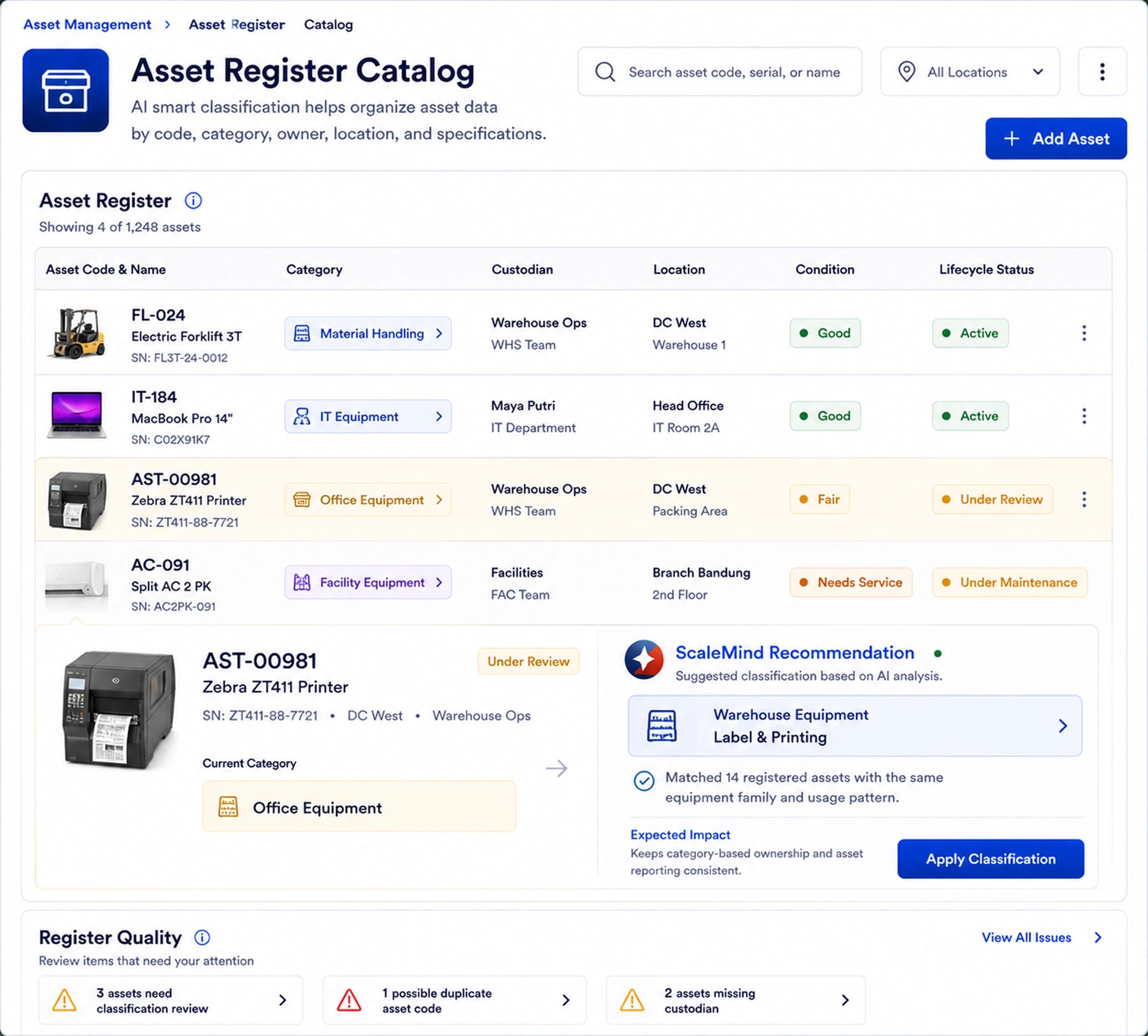Expand Office Equipment chip in AST-00981 row
1148x1036 pixels.
[368, 499]
